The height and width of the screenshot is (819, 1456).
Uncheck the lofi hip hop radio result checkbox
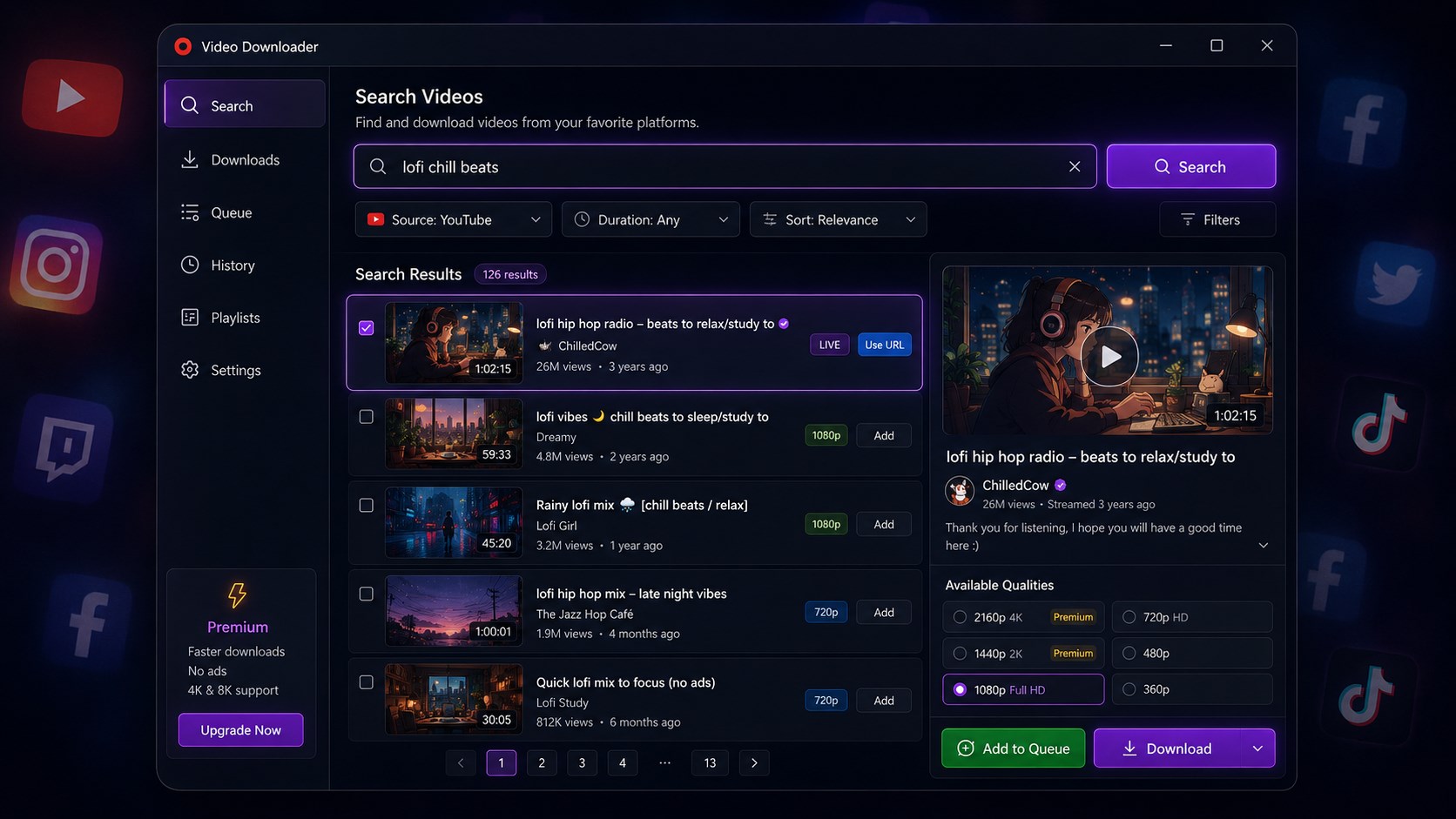click(367, 328)
